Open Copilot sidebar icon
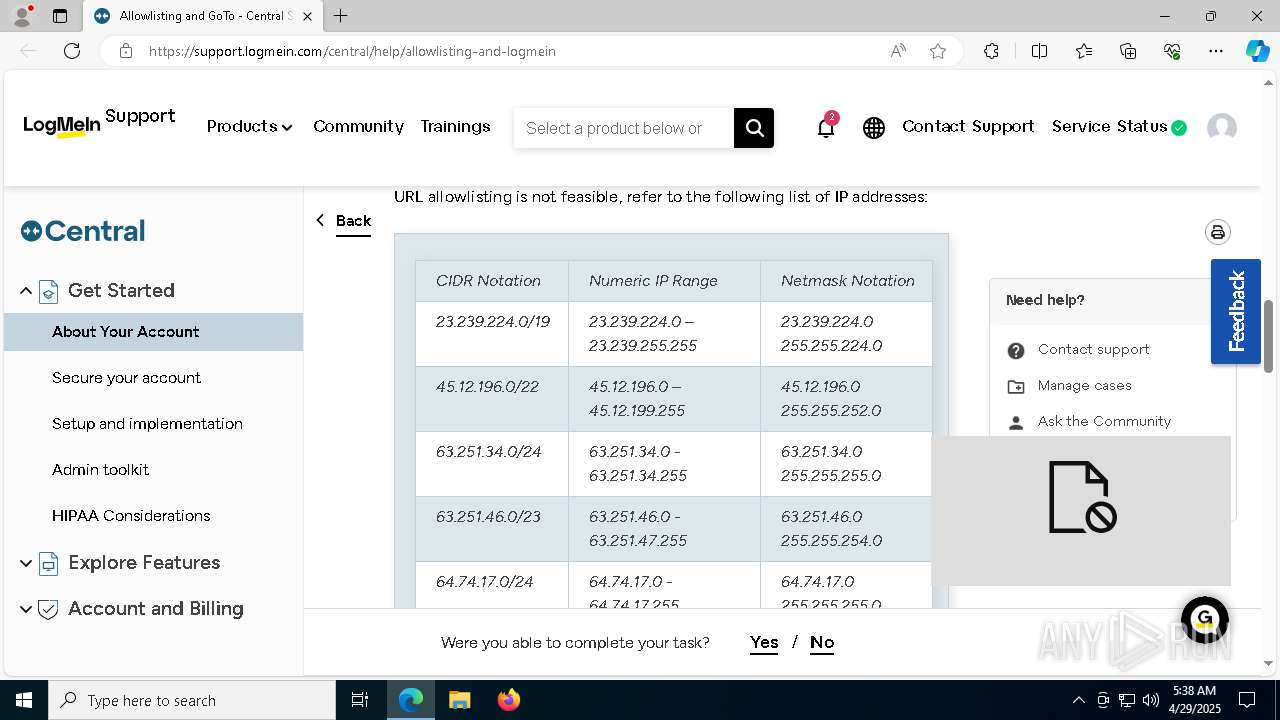Image resolution: width=1280 pixels, height=720 pixels. coord(1257,51)
